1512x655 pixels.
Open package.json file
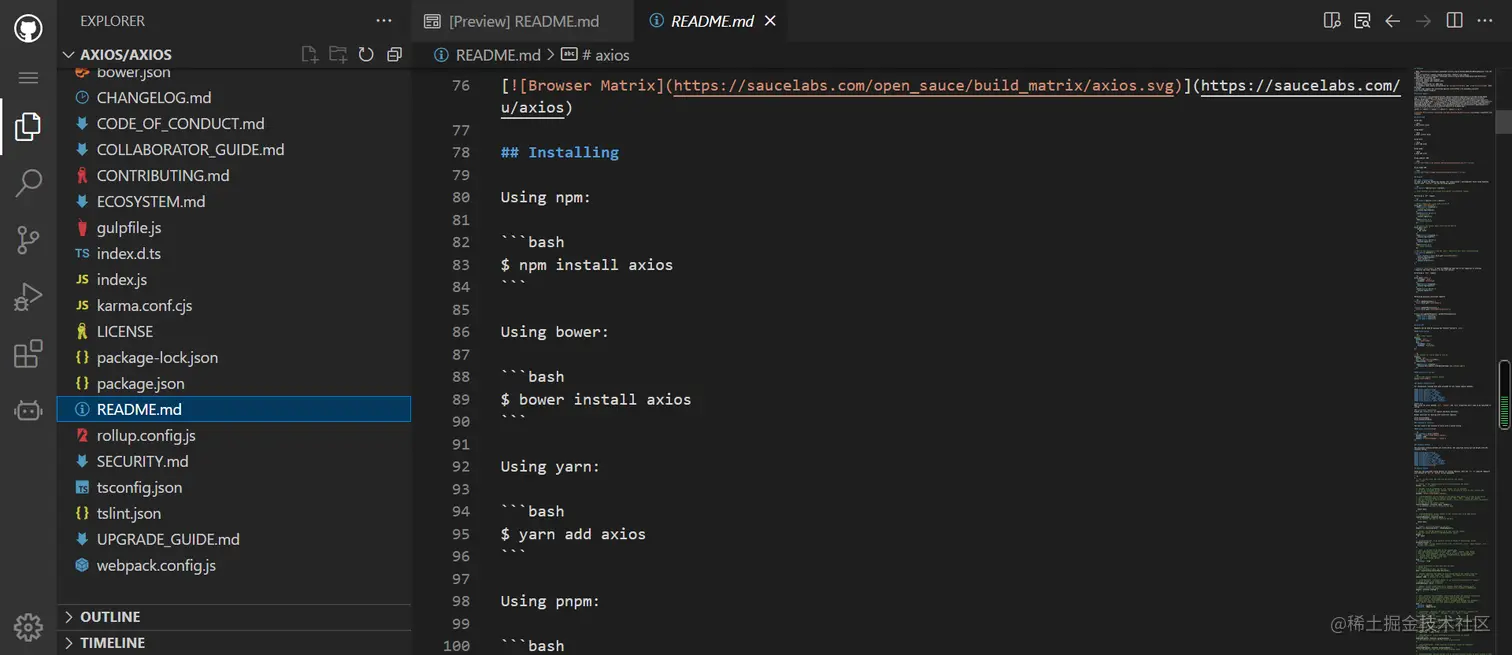pos(234,384)
